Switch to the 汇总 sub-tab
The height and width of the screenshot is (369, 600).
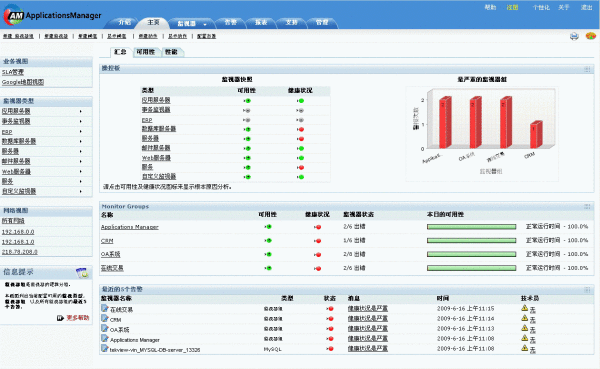[x=120, y=52]
